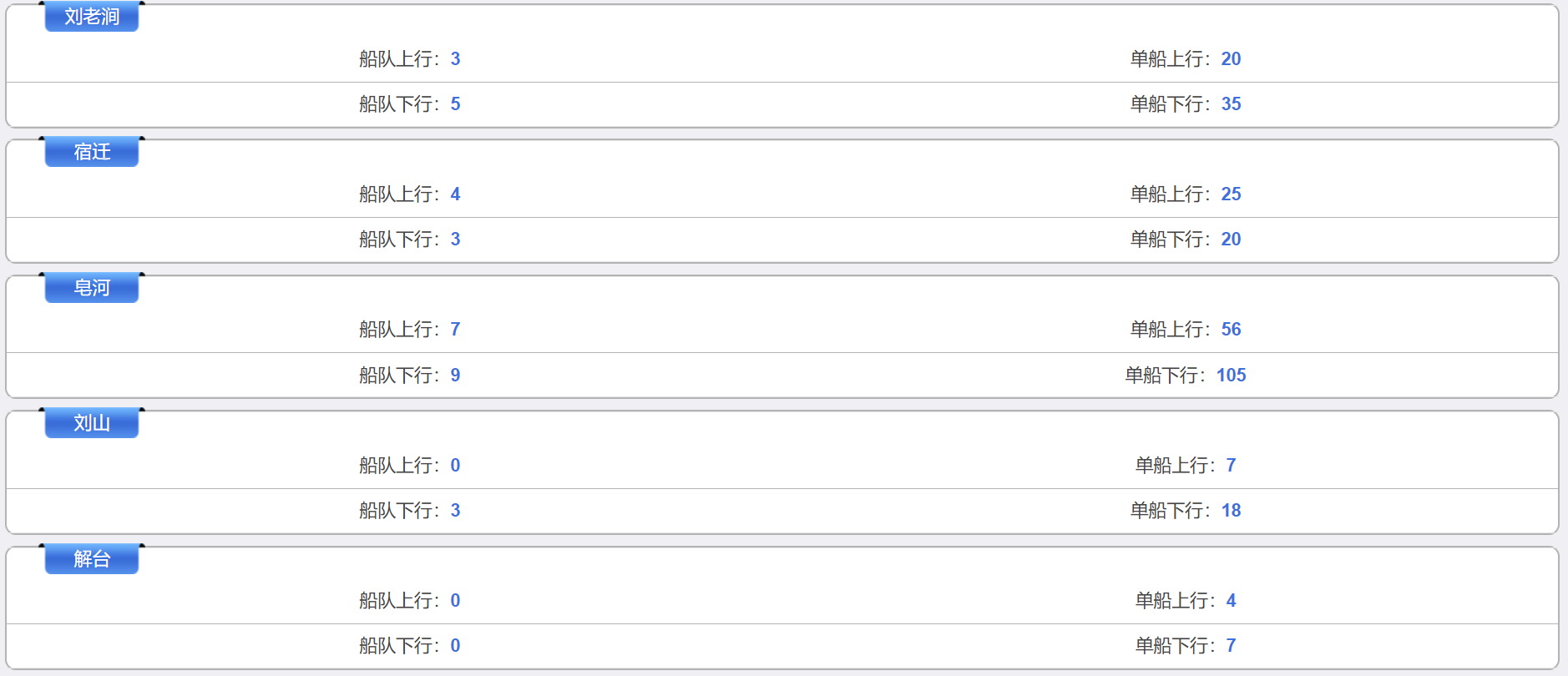Screen dimensions: 1568x676
Task: Open the 刘山 station tab
Action: 92,423
